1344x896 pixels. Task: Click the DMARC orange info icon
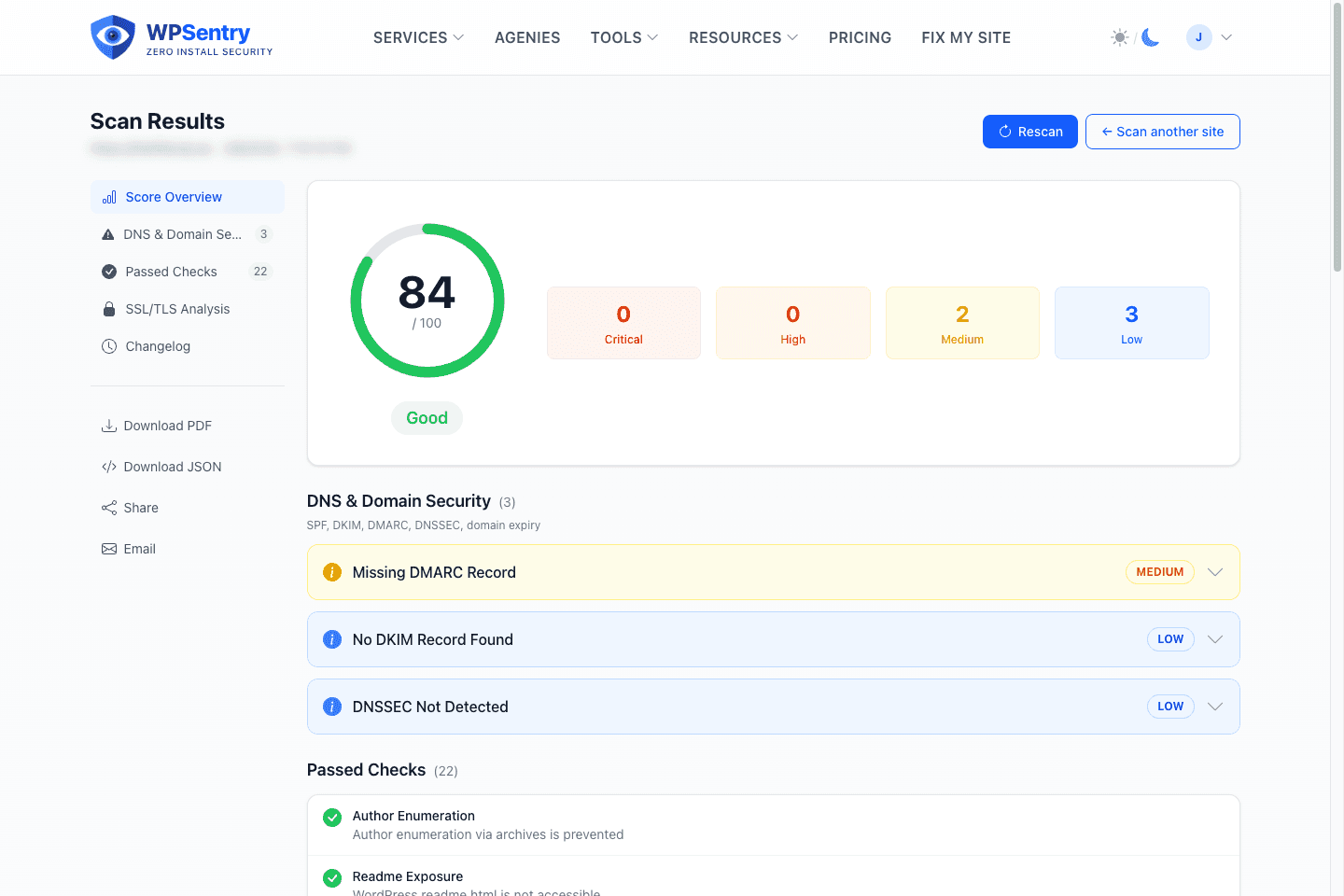[332, 572]
